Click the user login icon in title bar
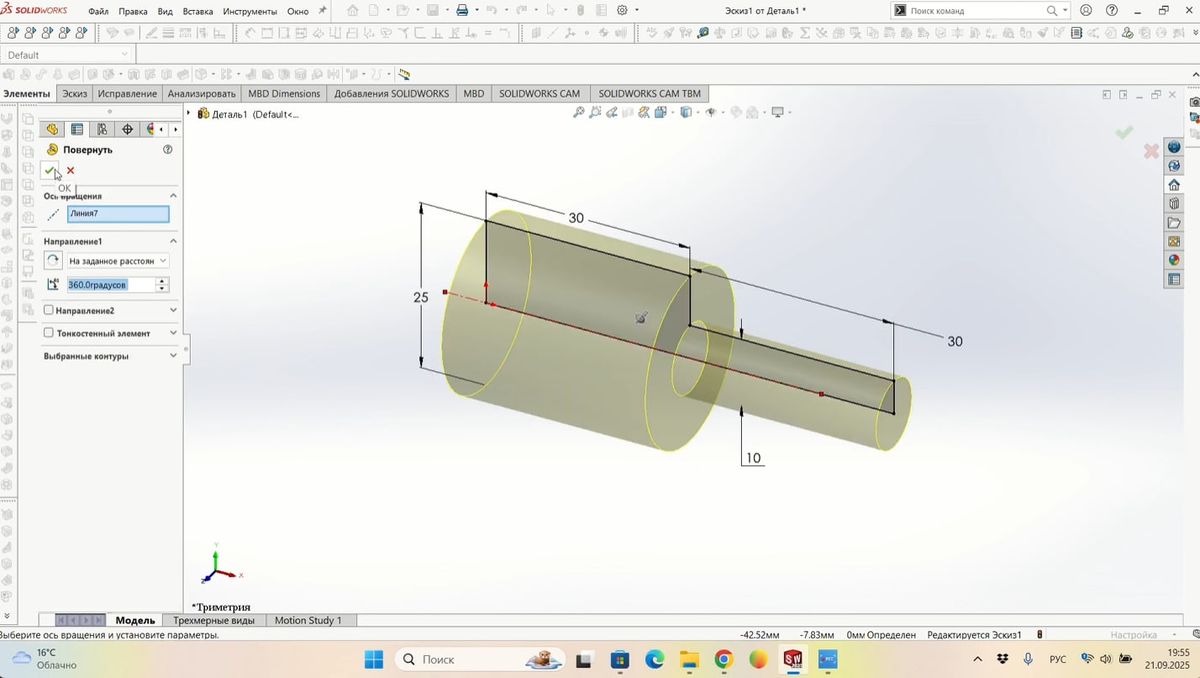1200x678 pixels. click(x=1086, y=10)
